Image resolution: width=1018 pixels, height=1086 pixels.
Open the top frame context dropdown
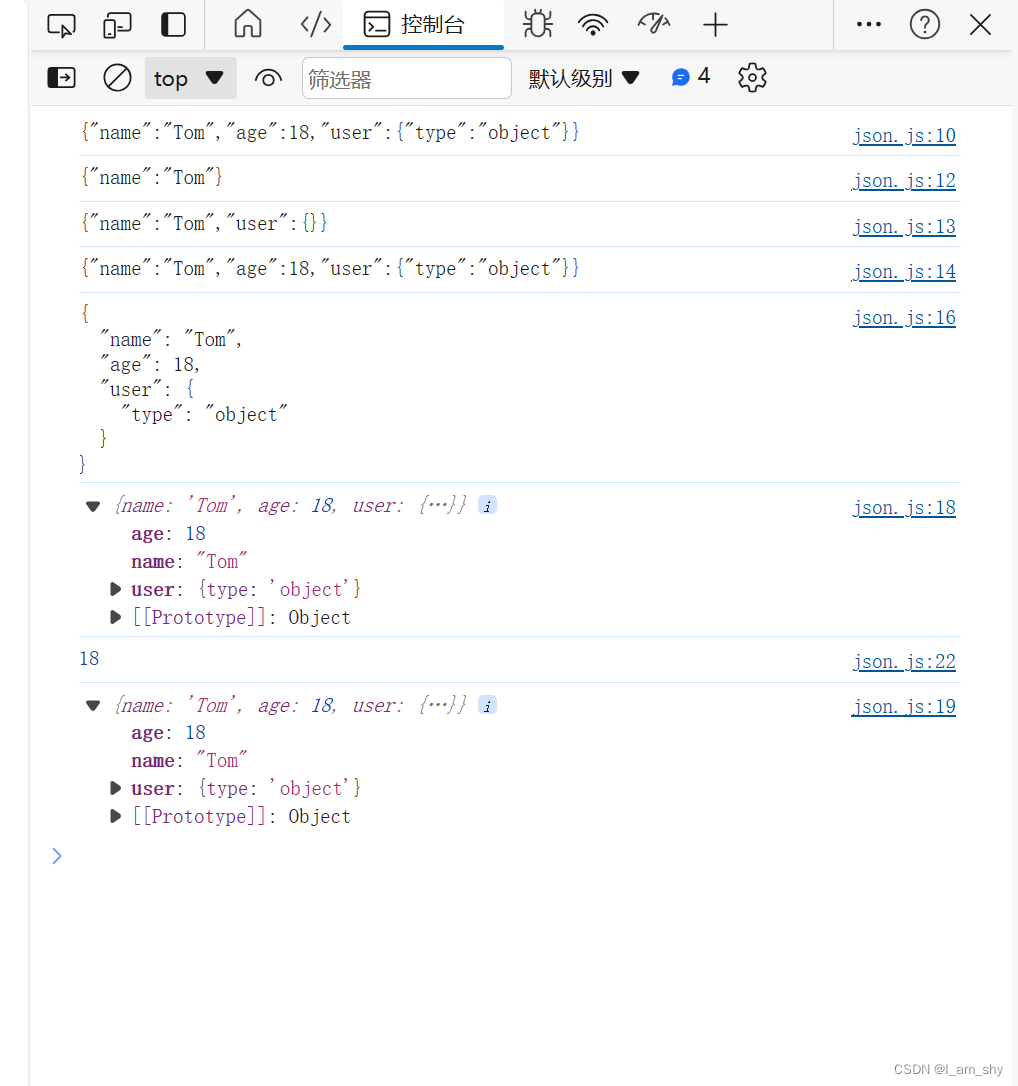pos(191,77)
